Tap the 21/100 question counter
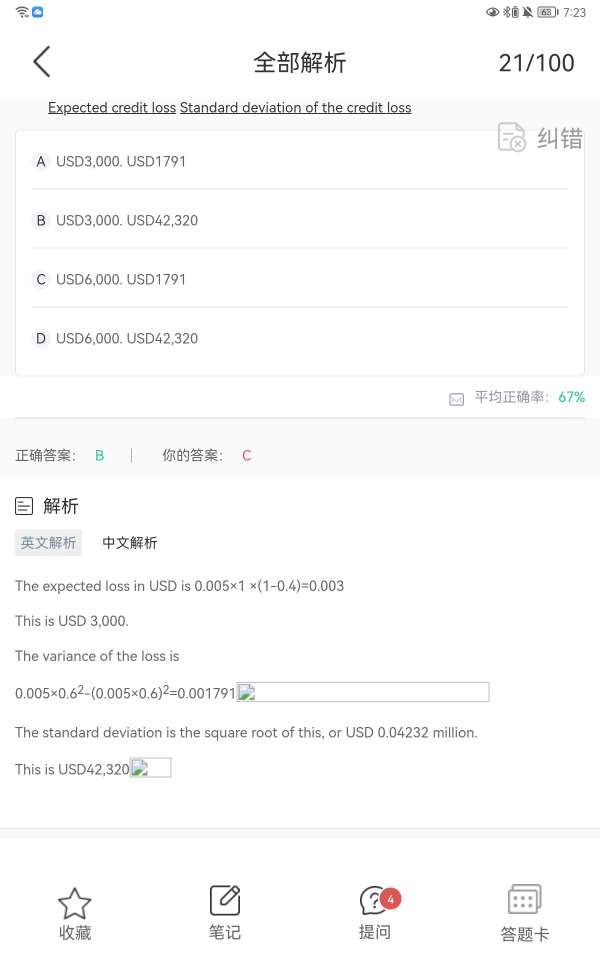600x960 pixels. pos(536,63)
